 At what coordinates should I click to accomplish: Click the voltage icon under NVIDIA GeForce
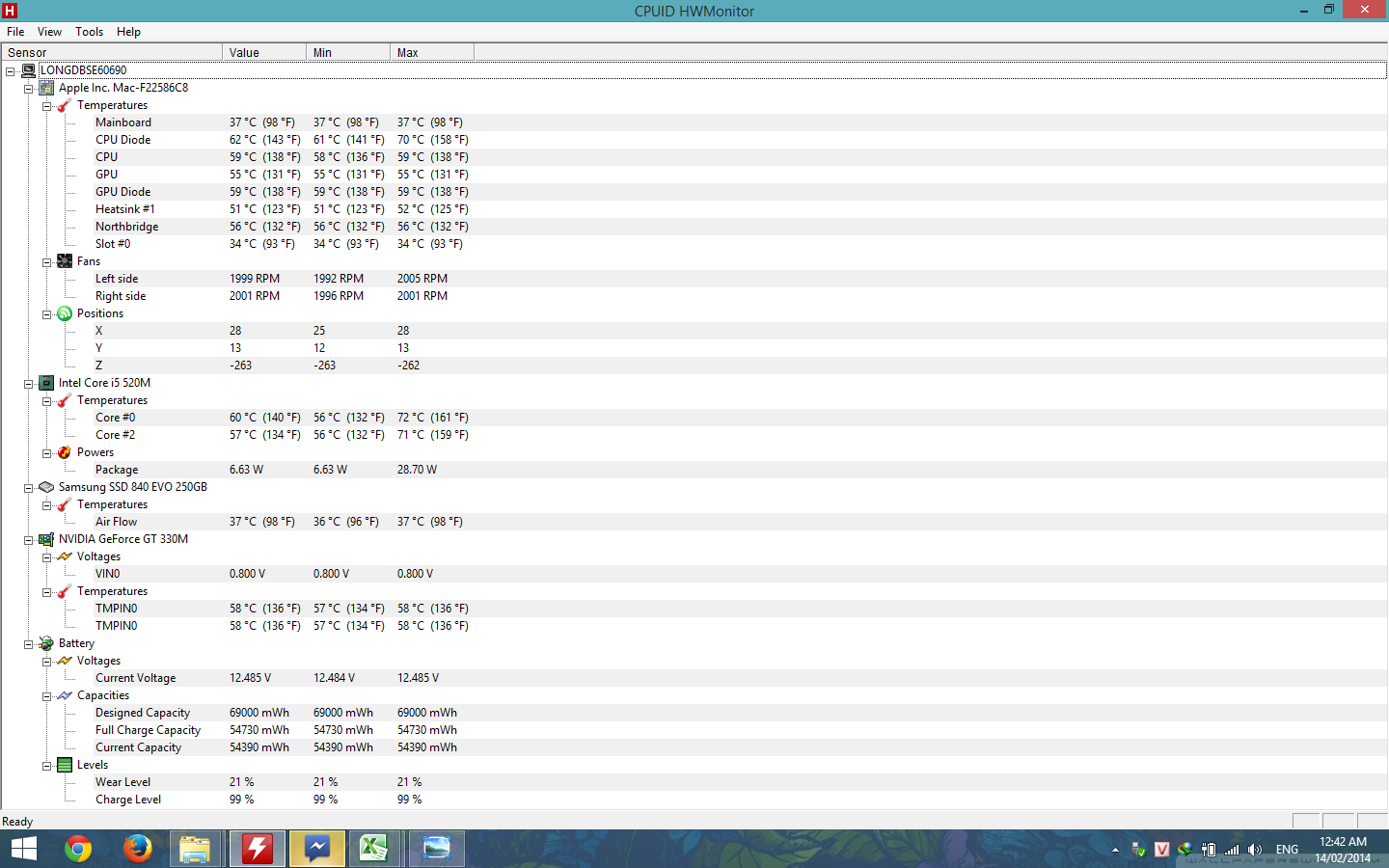point(65,556)
